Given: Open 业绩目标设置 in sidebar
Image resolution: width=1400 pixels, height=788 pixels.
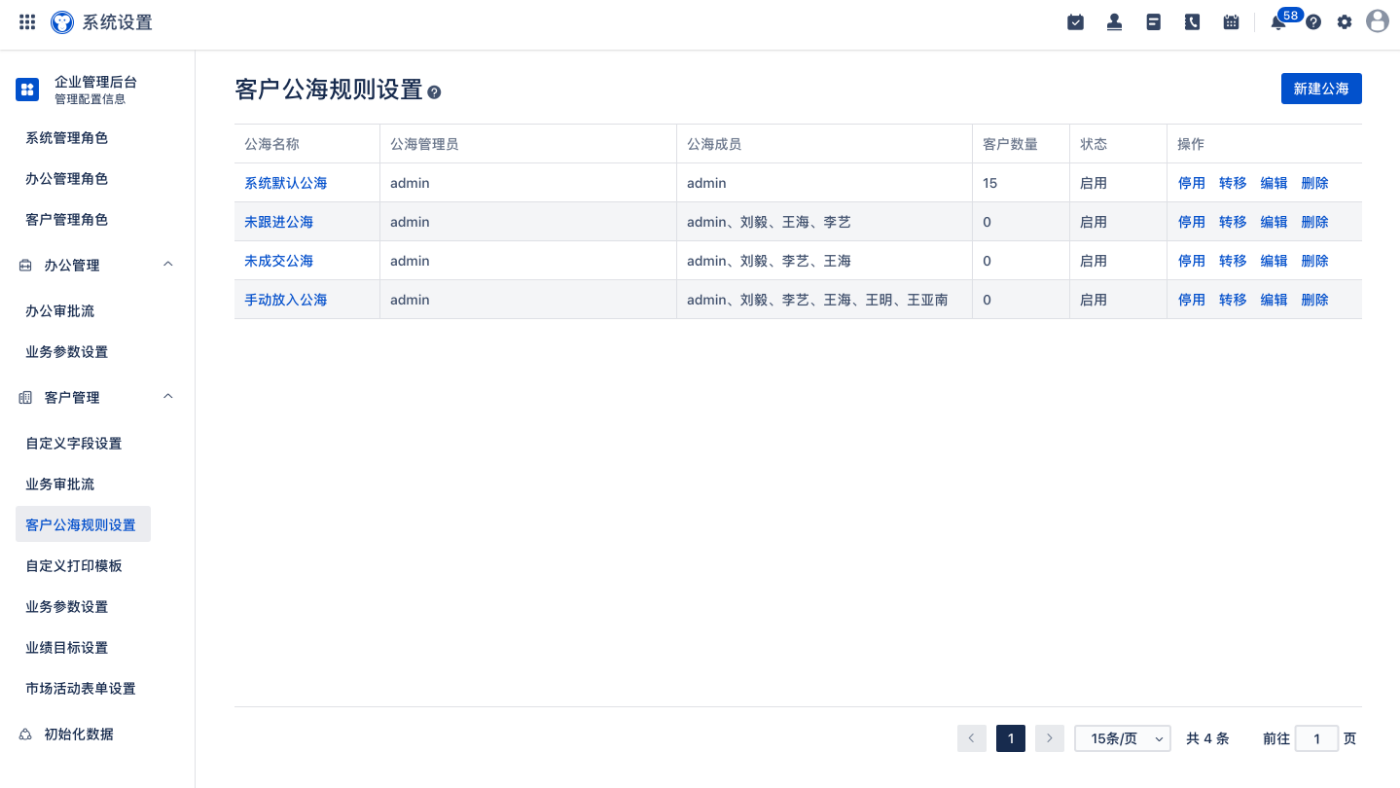Looking at the screenshot, I should 67,648.
